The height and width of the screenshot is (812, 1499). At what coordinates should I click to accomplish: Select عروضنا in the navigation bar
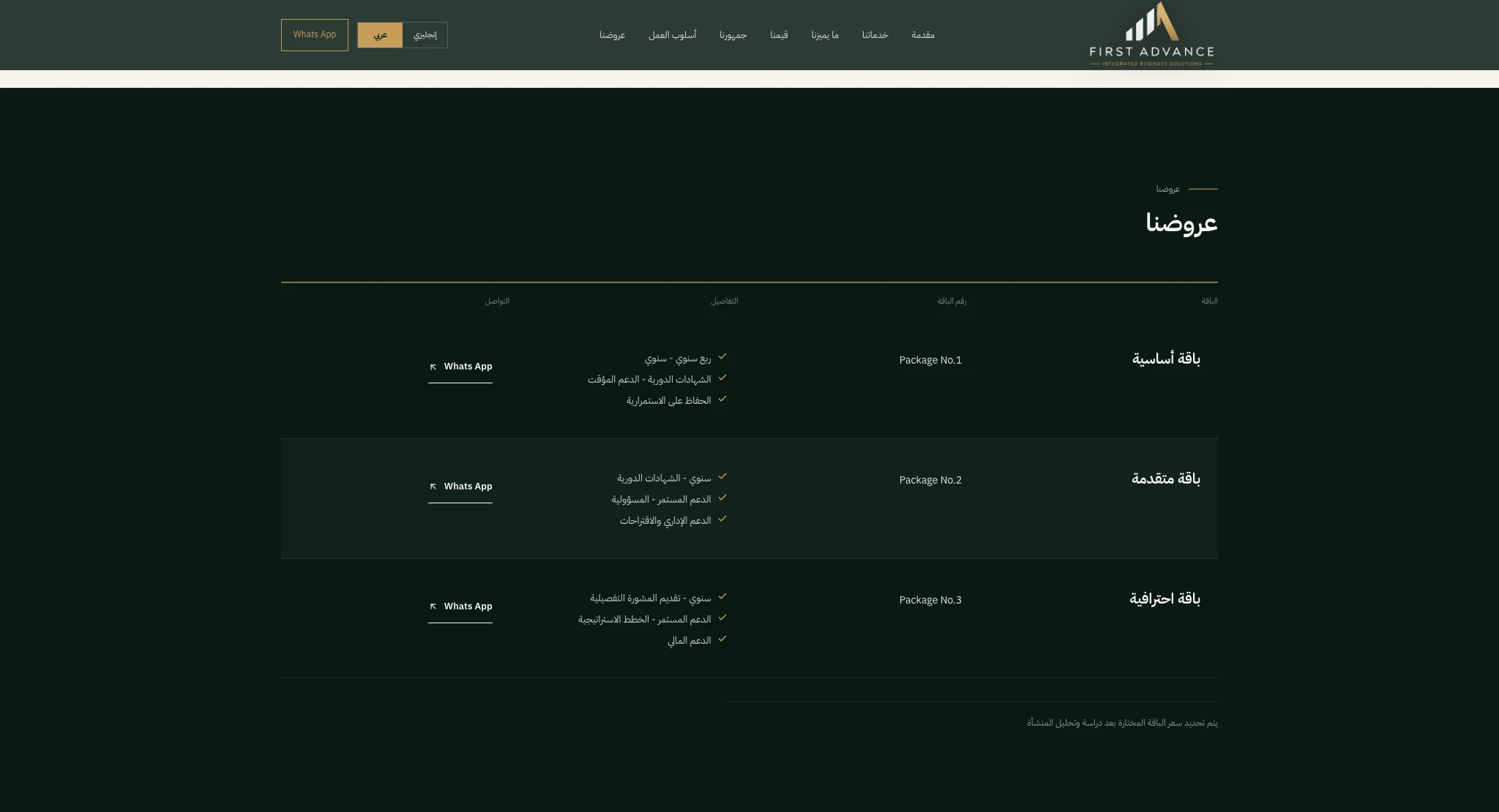(612, 35)
